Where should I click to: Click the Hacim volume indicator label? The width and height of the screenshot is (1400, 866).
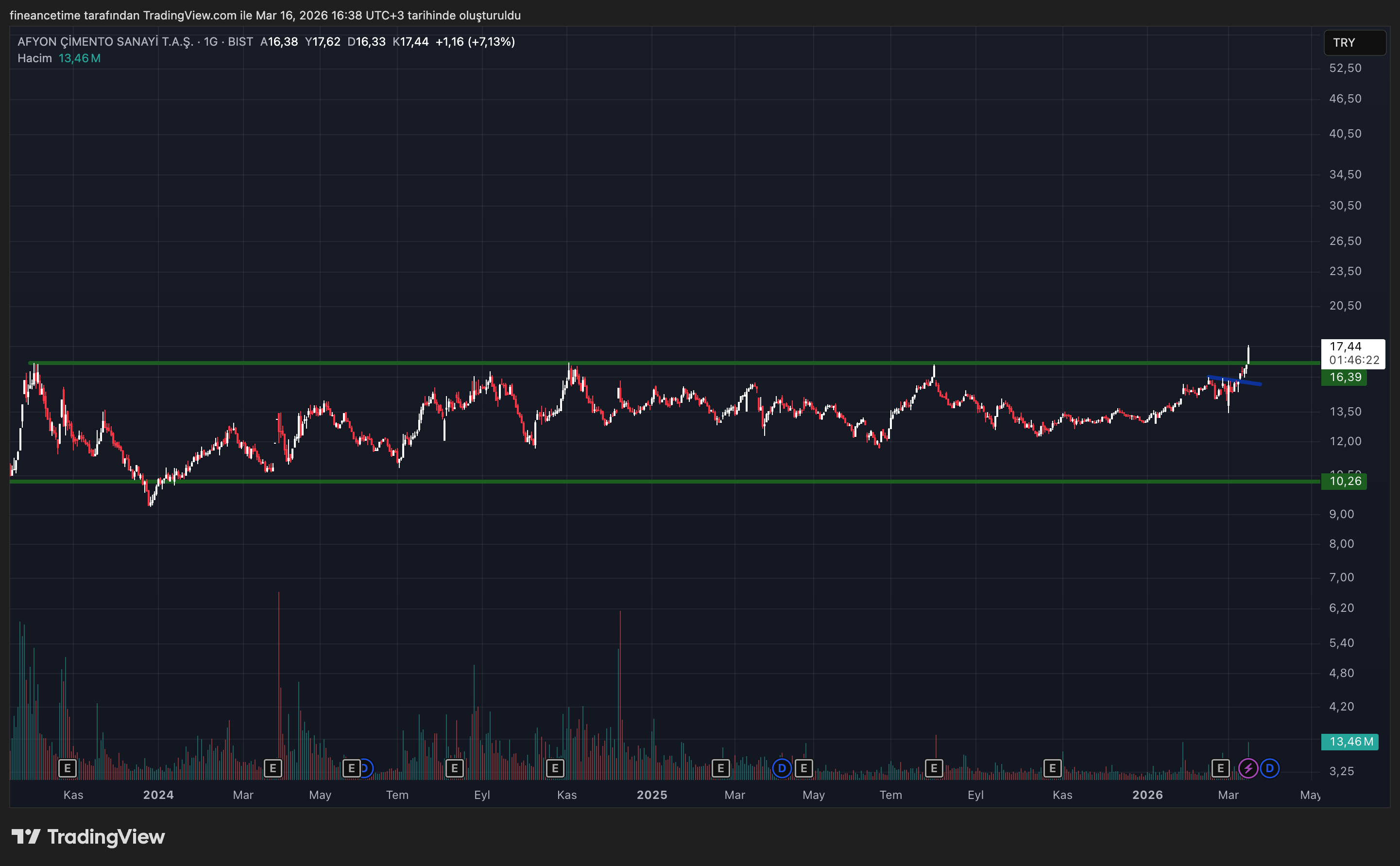34,58
